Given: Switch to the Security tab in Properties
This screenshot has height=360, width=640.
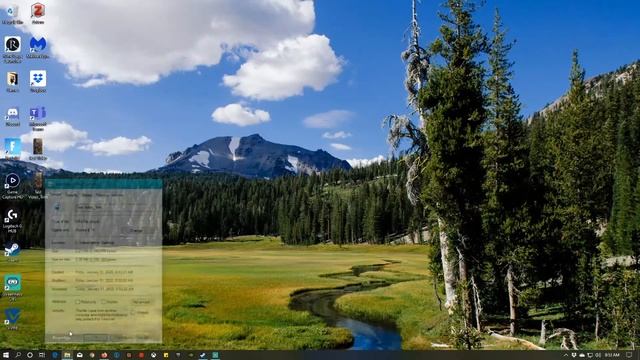Looking at the screenshot, I should pyautogui.click(x=72, y=195).
